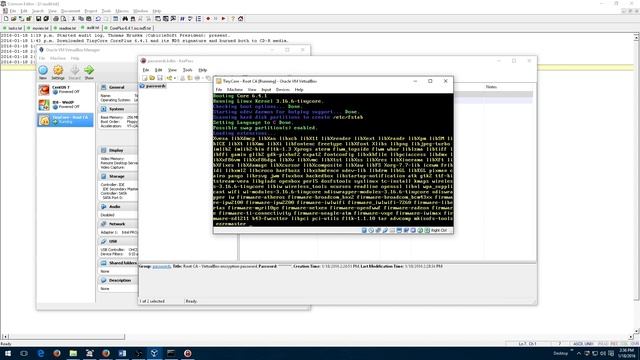Click the Edge icon on the taskbar
Viewport: 640px width, 360px height.
40,353
